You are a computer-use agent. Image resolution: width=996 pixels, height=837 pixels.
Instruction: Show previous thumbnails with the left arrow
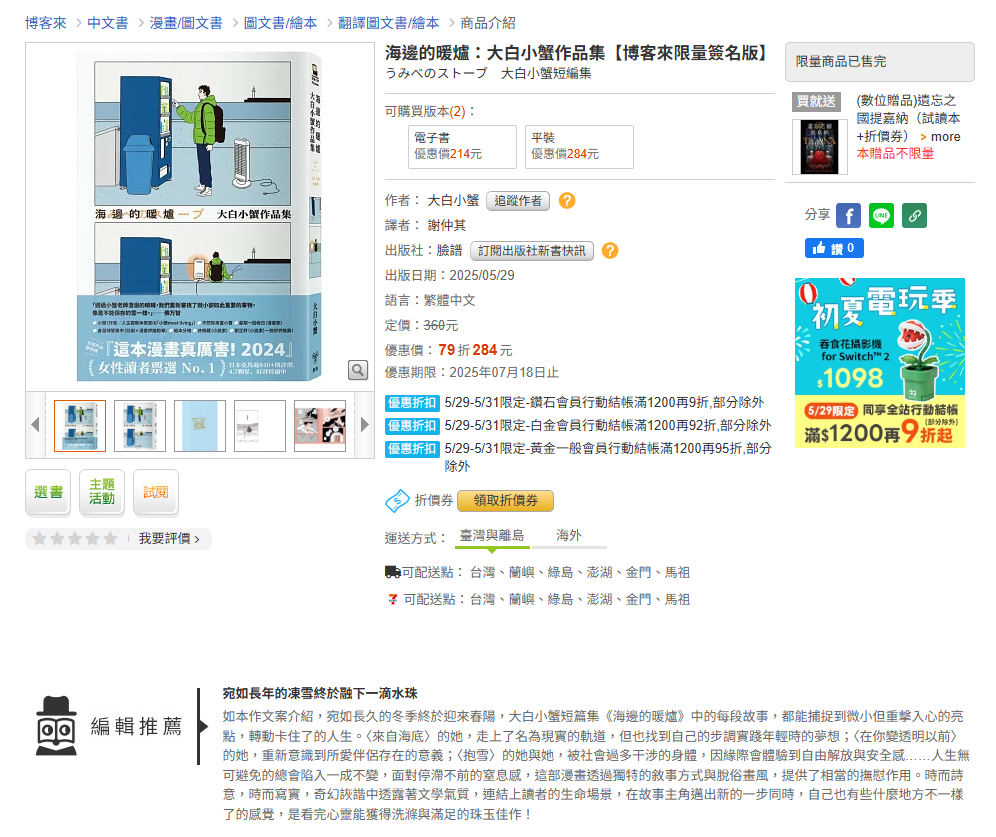(x=36, y=425)
